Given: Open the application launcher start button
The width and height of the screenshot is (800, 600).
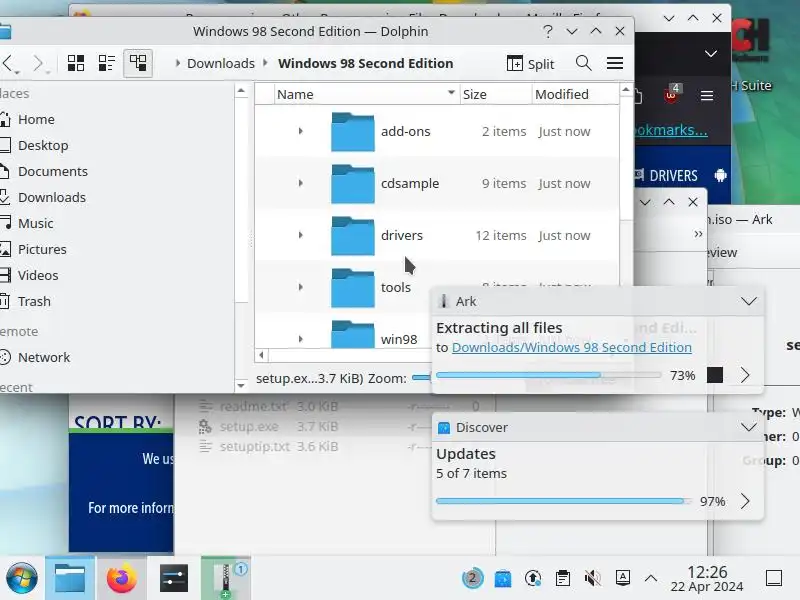Looking at the screenshot, I should pos(21,579).
